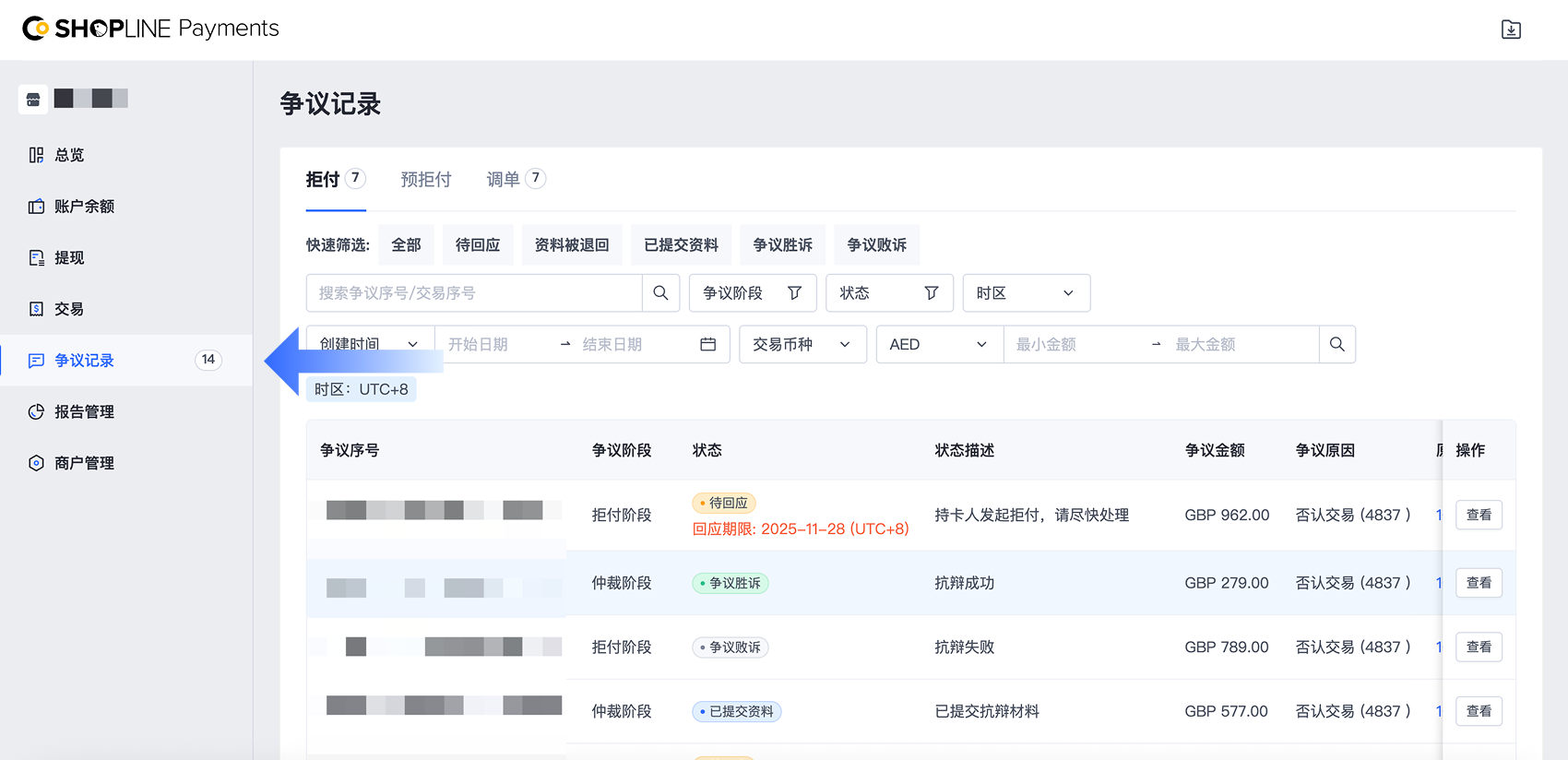Viewport: 1568px width, 760px height.
Task: Click the 商户管理 hexagon icon
Action: (x=36, y=463)
